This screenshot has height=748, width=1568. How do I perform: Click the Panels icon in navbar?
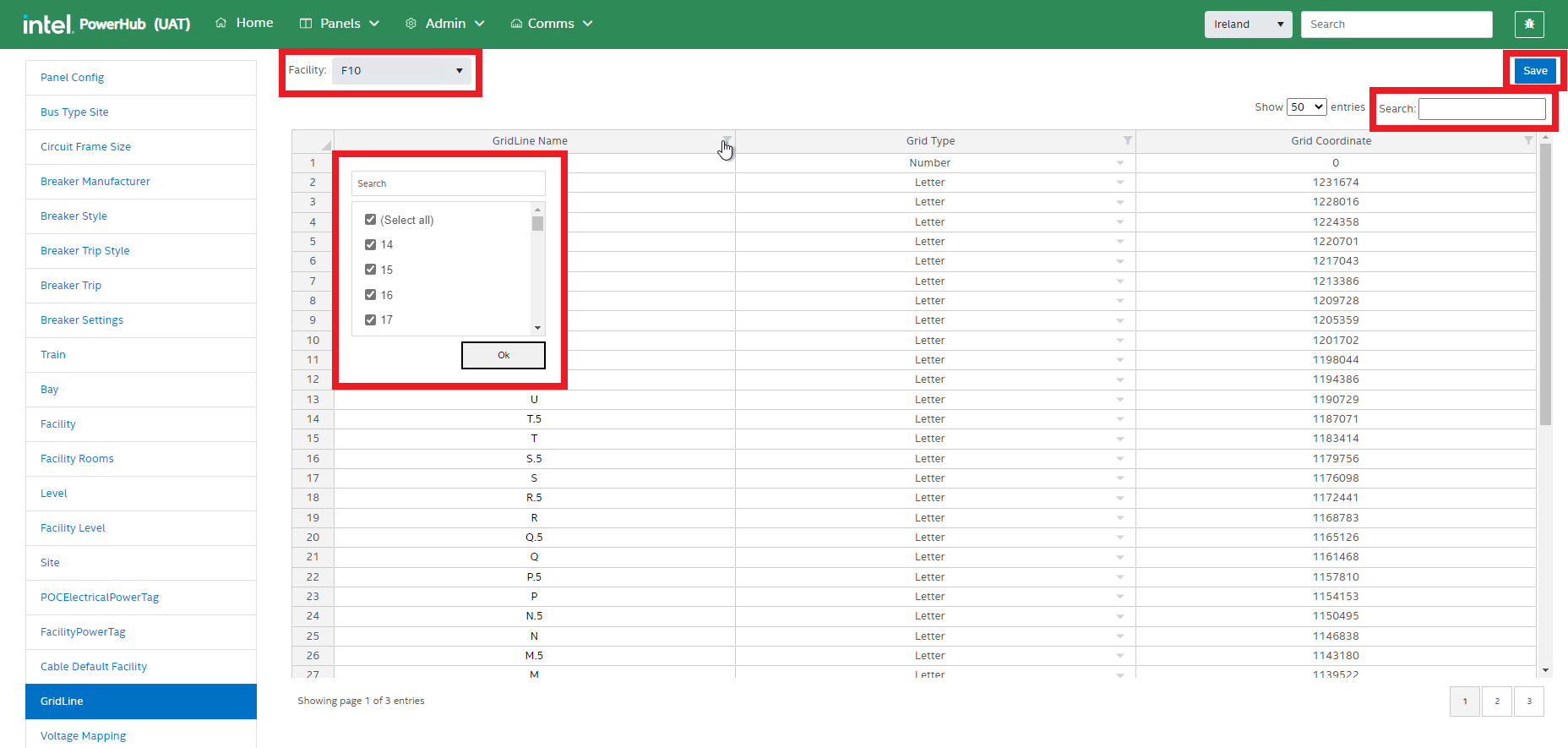[x=306, y=24]
